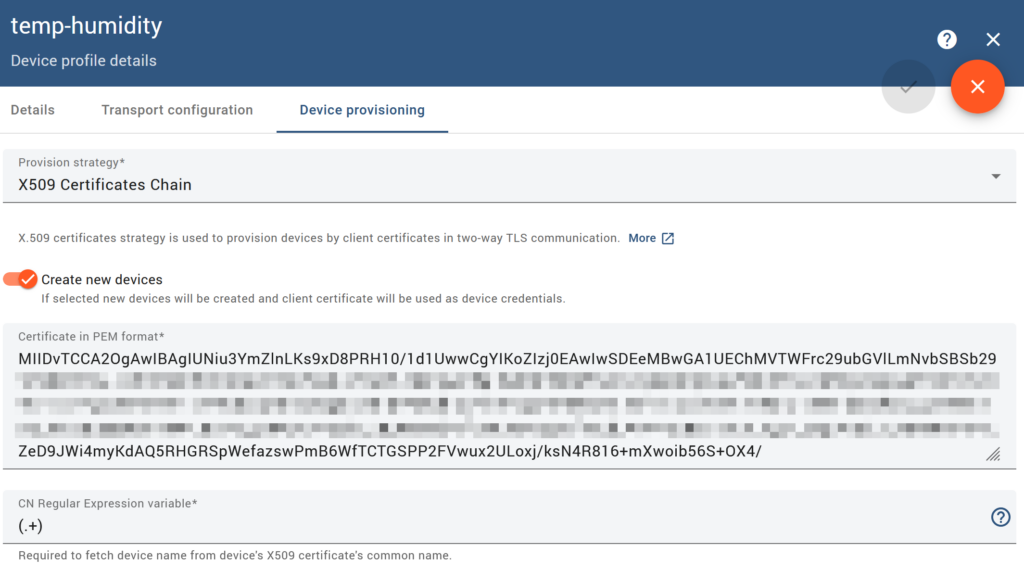The width and height of the screenshot is (1024, 582).
Task: Click the 'Provision strategy' field label
Action: [72, 162]
